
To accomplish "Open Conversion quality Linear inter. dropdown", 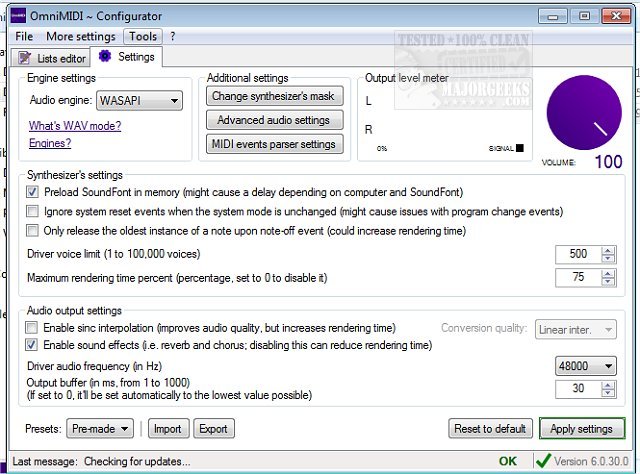I will (576, 329).
